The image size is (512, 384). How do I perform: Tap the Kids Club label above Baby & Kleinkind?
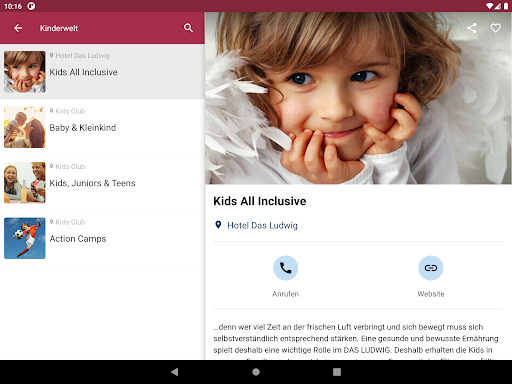pyautogui.click(x=70, y=111)
